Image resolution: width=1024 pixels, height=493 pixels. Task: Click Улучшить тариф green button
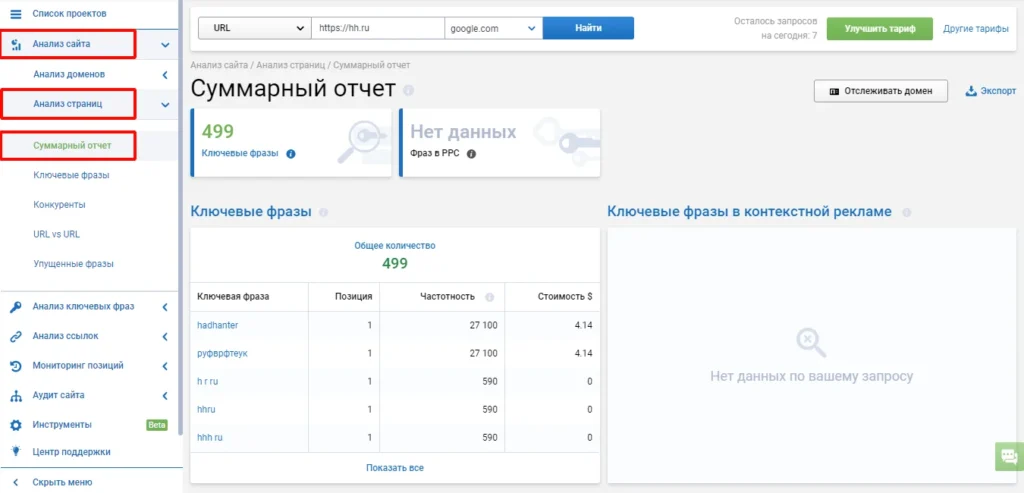[880, 29]
